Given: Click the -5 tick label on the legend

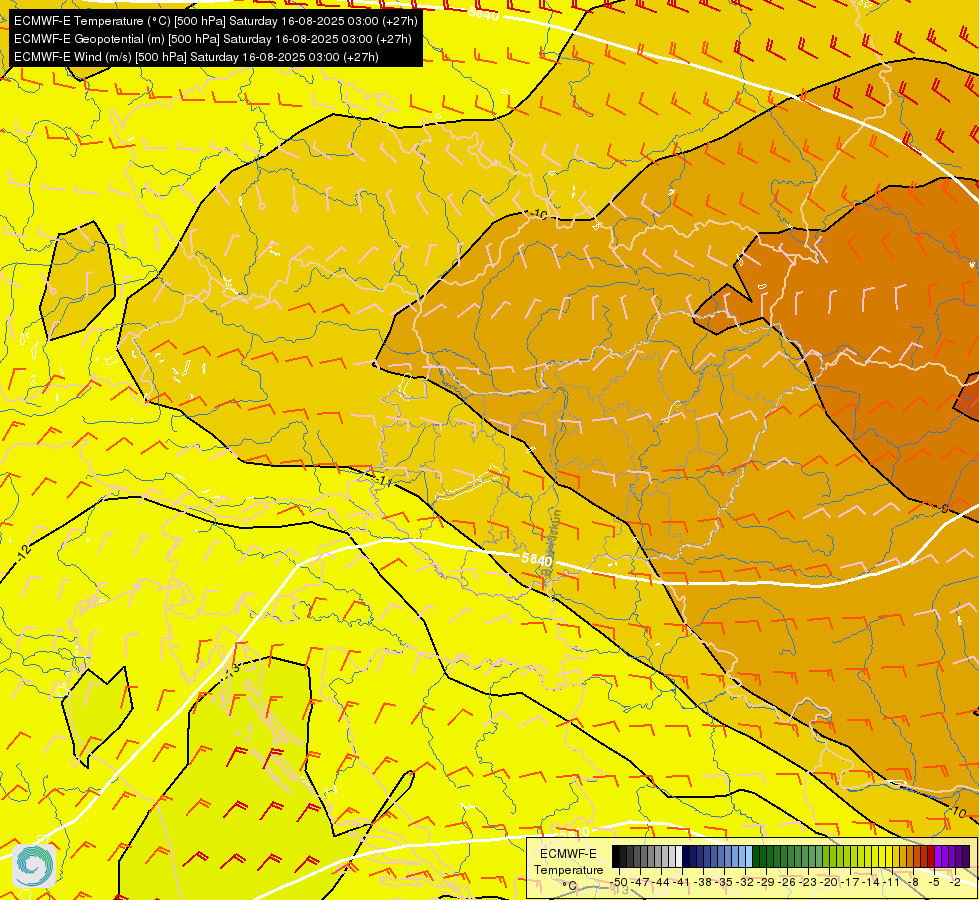Looking at the screenshot, I should [x=933, y=883].
